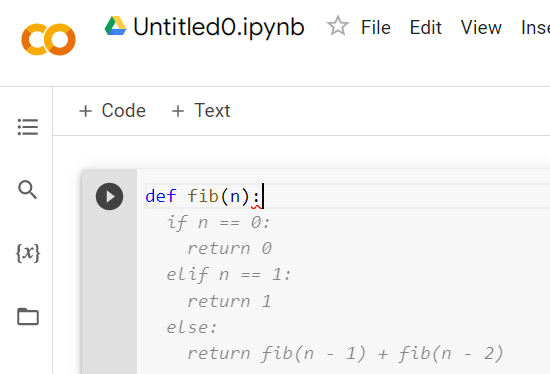This screenshot has height=374, width=550.
Task: Click the suggested 'elif n == 1:' line
Action: 229,274
